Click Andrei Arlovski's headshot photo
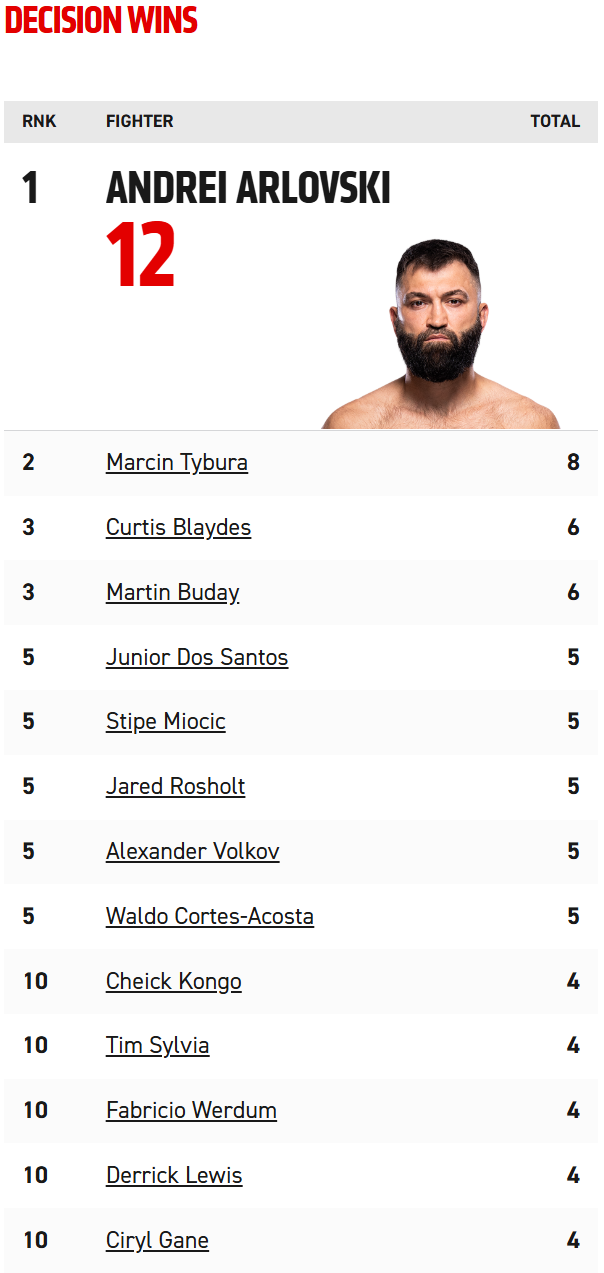Image resolution: width=604 pixels, height=1273 pixels. (440, 334)
